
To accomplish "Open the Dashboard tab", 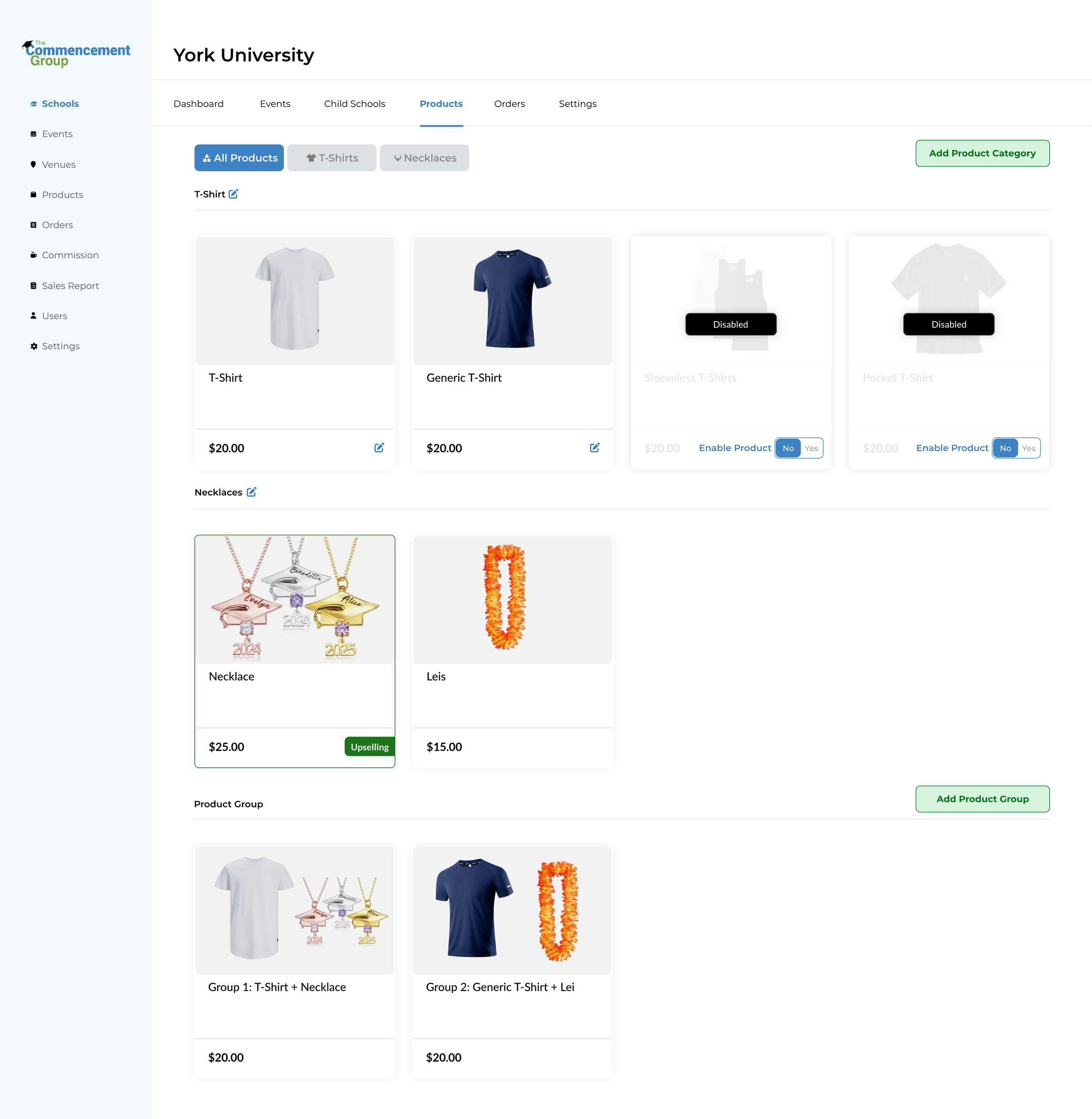I will pos(198,104).
